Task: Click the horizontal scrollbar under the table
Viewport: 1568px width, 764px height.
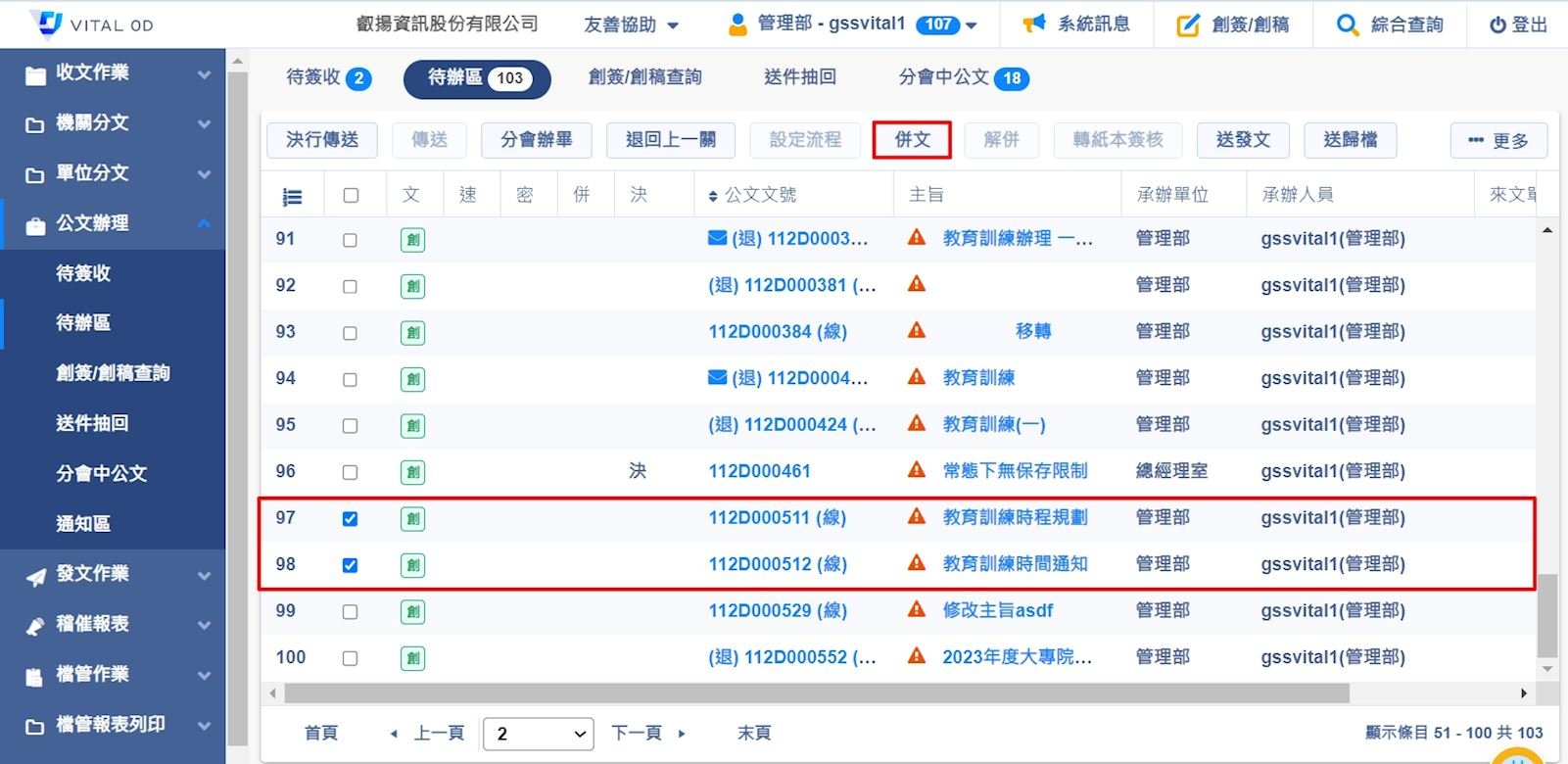Action: pyautogui.click(x=813, y=693)
